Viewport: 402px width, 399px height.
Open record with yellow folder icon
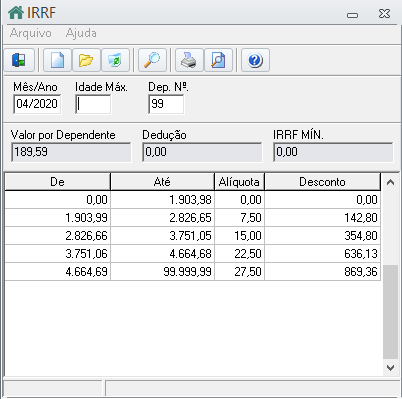point(86,60)
